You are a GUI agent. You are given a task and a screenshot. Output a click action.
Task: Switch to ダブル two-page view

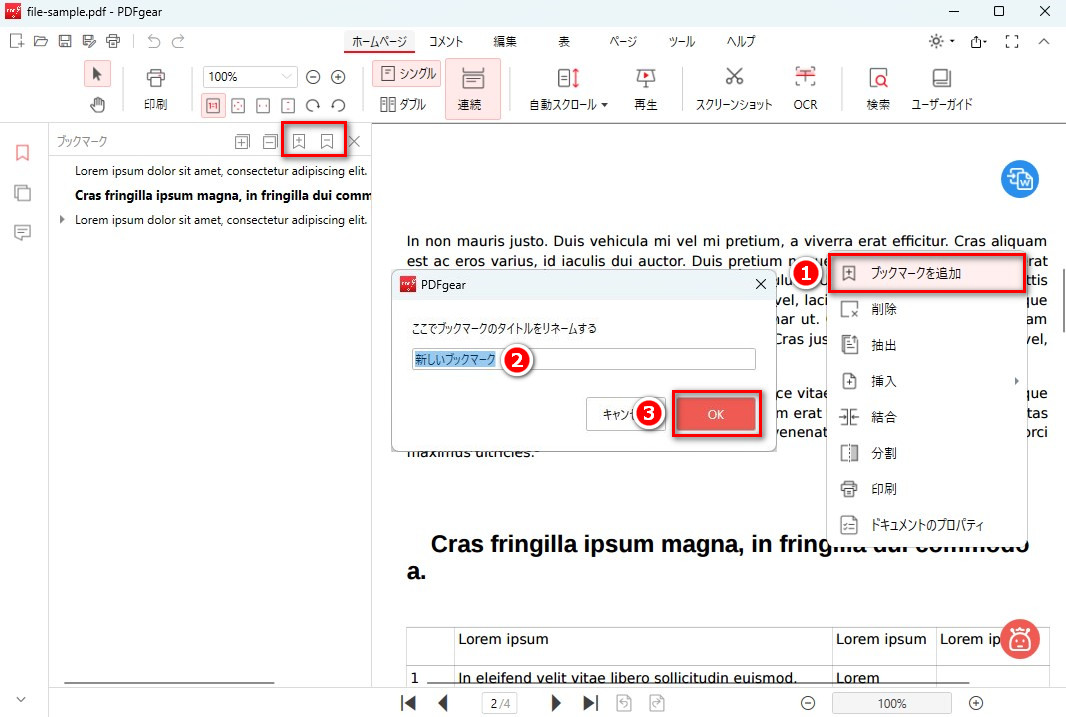(402, 103)
